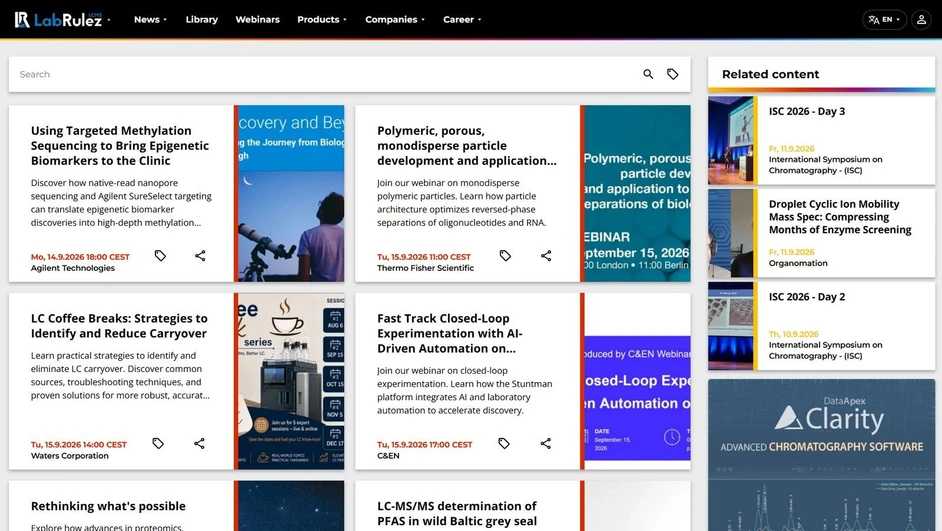
Task: Click Organomation label under Droplet item
Action: click(x=798, y=263)
